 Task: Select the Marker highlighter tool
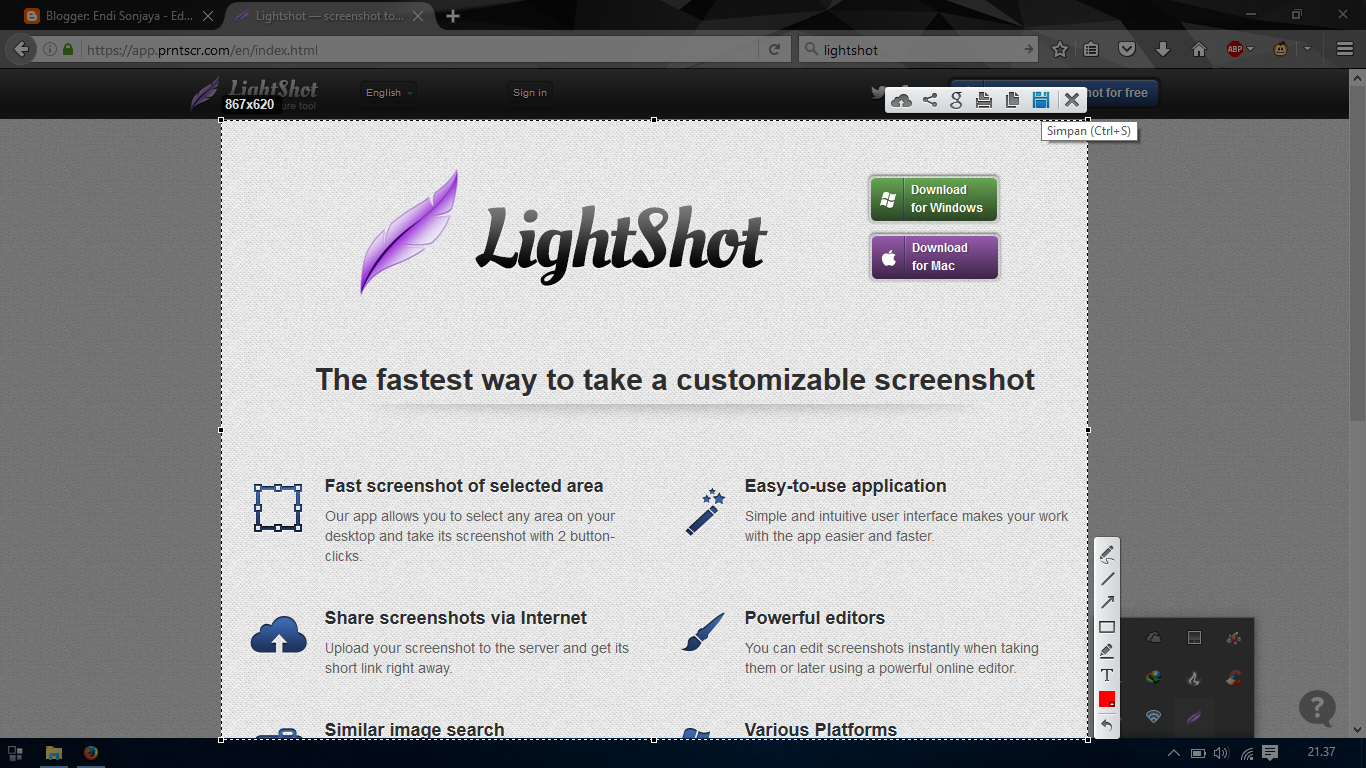(x=1107, y=651)
